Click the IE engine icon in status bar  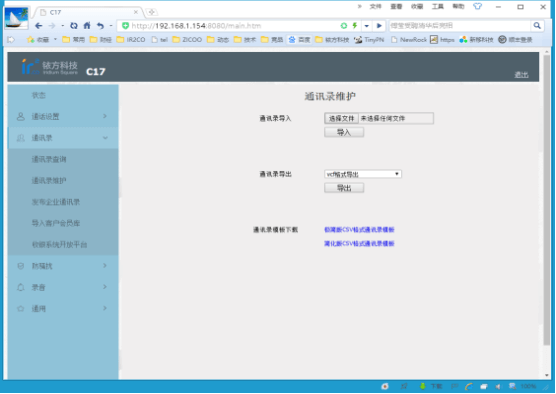(469, 386)
